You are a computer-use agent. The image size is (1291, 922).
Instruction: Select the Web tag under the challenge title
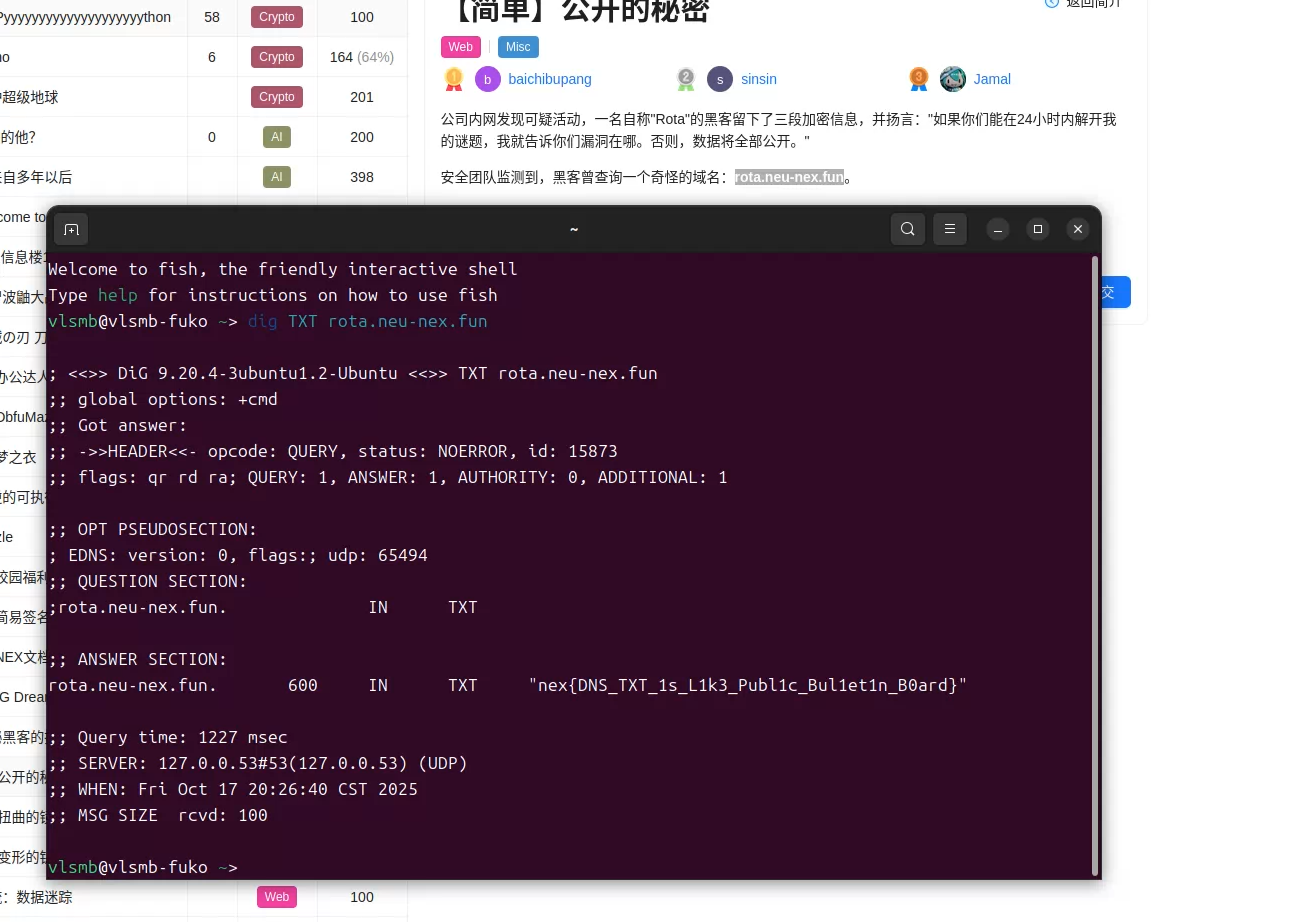(x=460, y=47)
